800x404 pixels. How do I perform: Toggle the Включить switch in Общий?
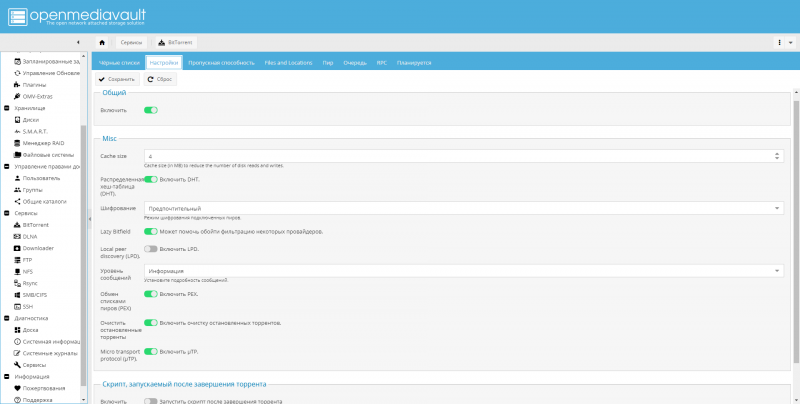click(151, 110)
